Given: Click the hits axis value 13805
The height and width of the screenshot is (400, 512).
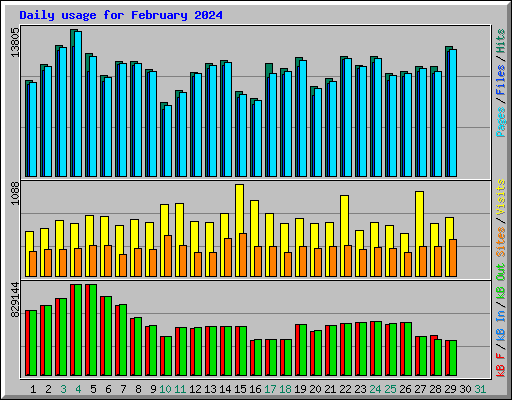Looking at the screenshot, I should point(15,42).
